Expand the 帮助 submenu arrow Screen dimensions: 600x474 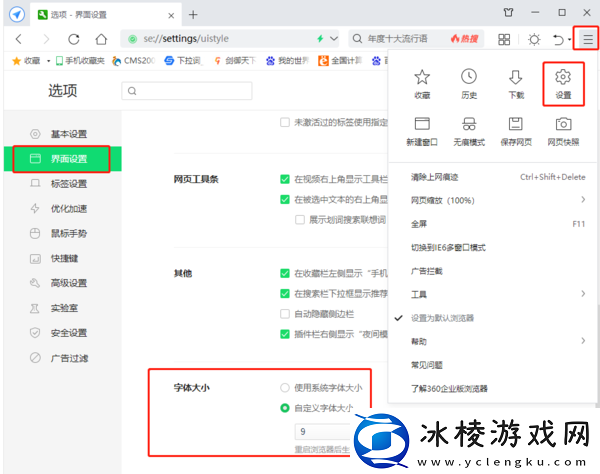click(x=583, y=340)
